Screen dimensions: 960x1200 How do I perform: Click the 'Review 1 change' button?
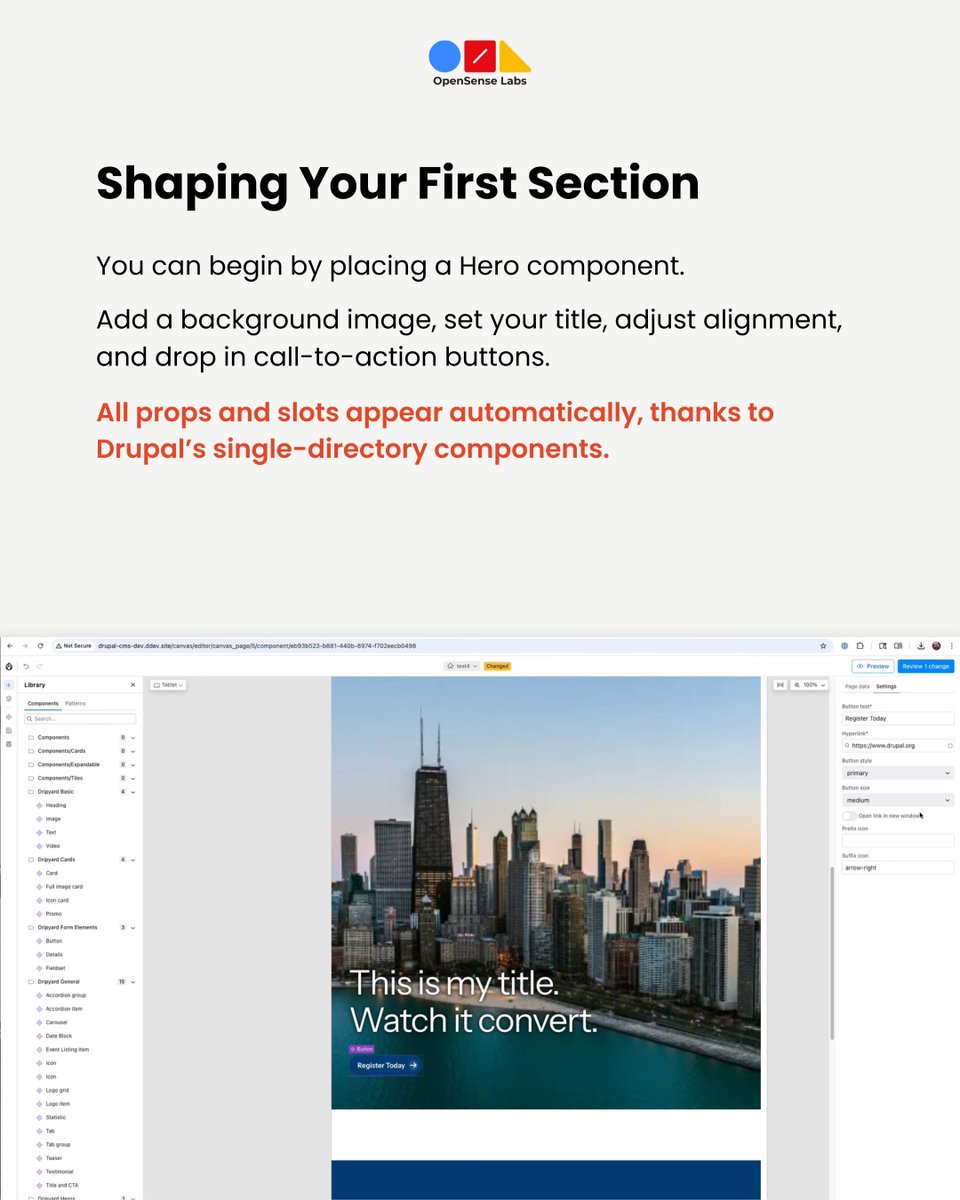[926, 666]
